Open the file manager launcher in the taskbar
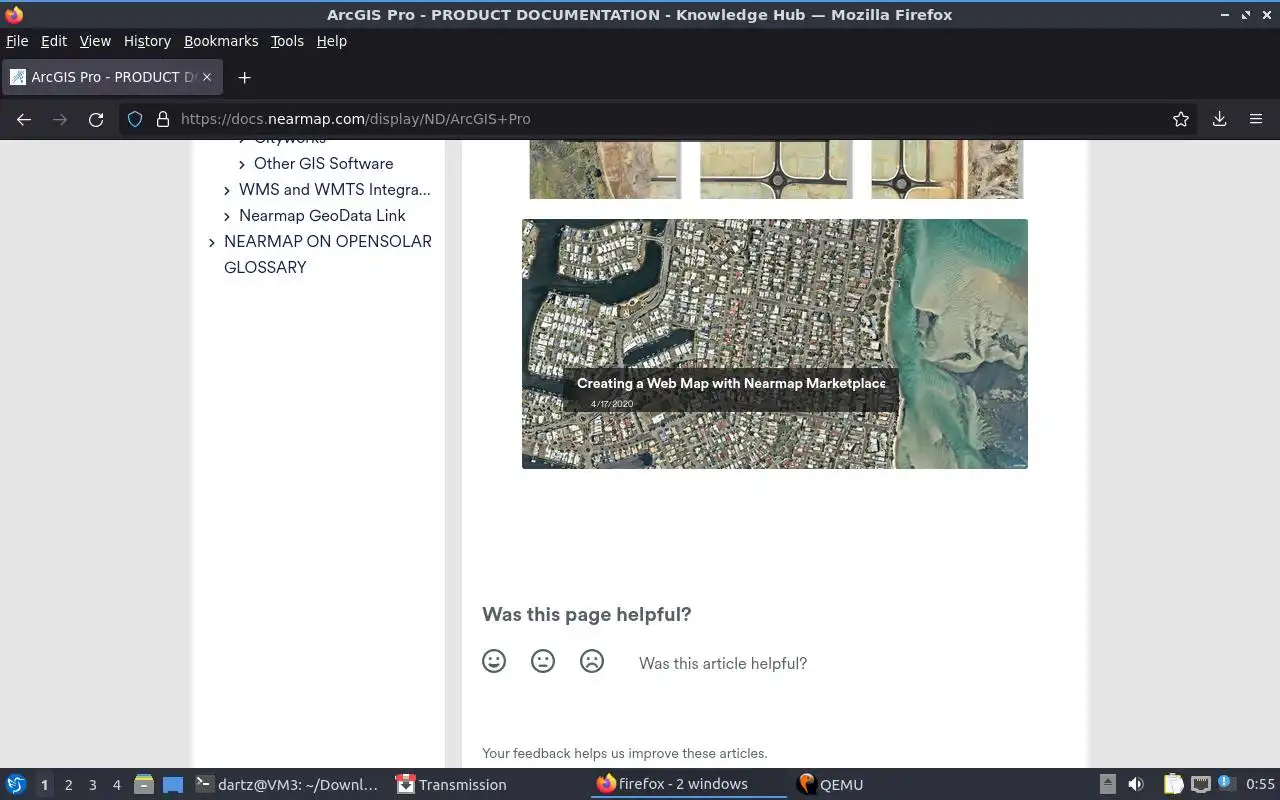This screenshot has width=1280, height=800. coord(144,784)
